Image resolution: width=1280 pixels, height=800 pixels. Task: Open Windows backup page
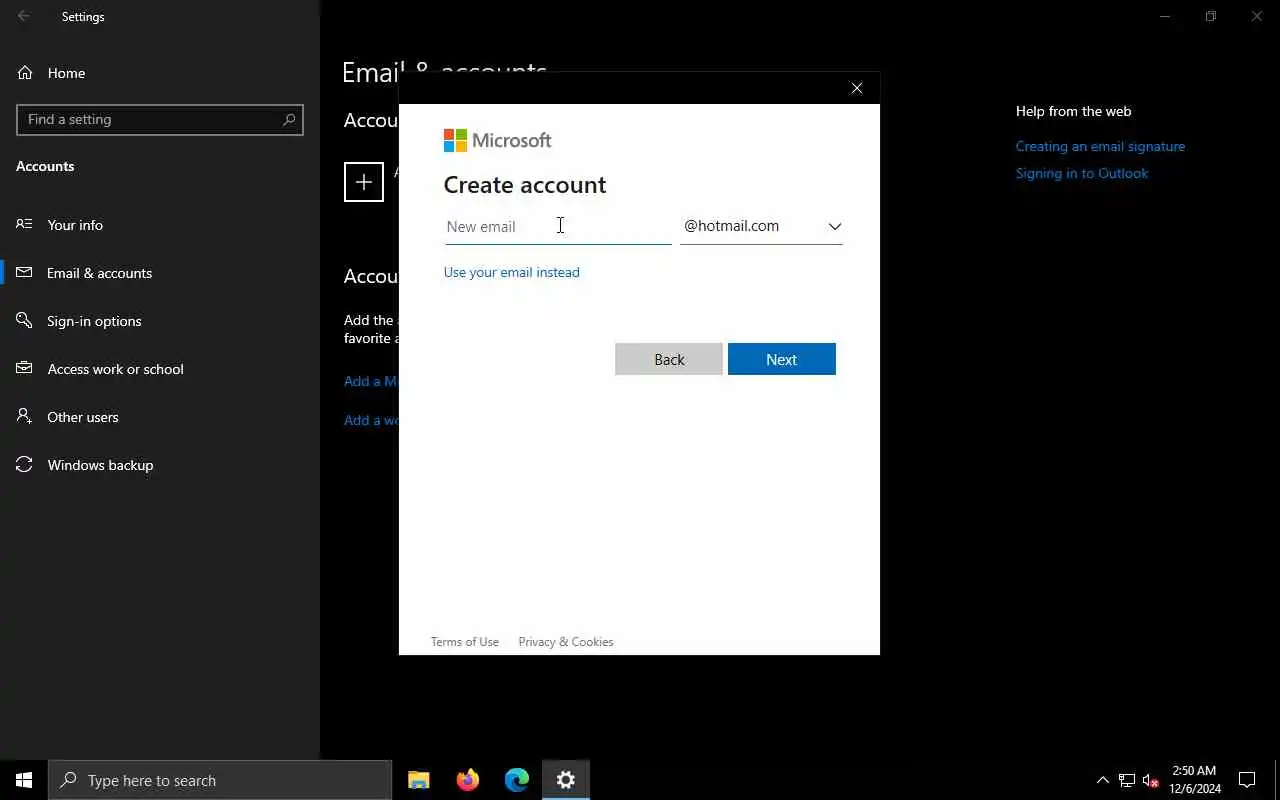160,465
